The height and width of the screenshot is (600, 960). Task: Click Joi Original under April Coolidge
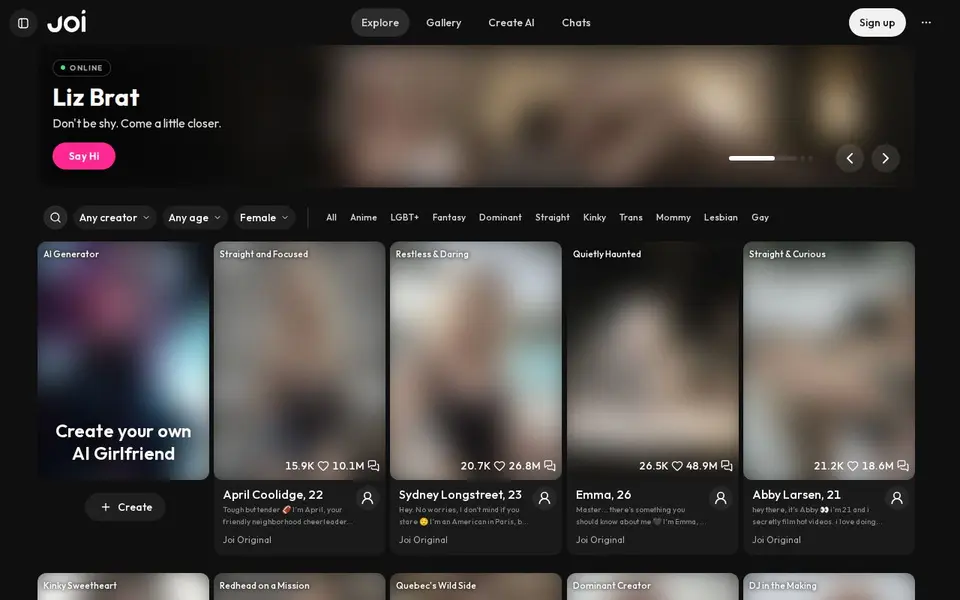pyautogui.click(x=247, y=540)
